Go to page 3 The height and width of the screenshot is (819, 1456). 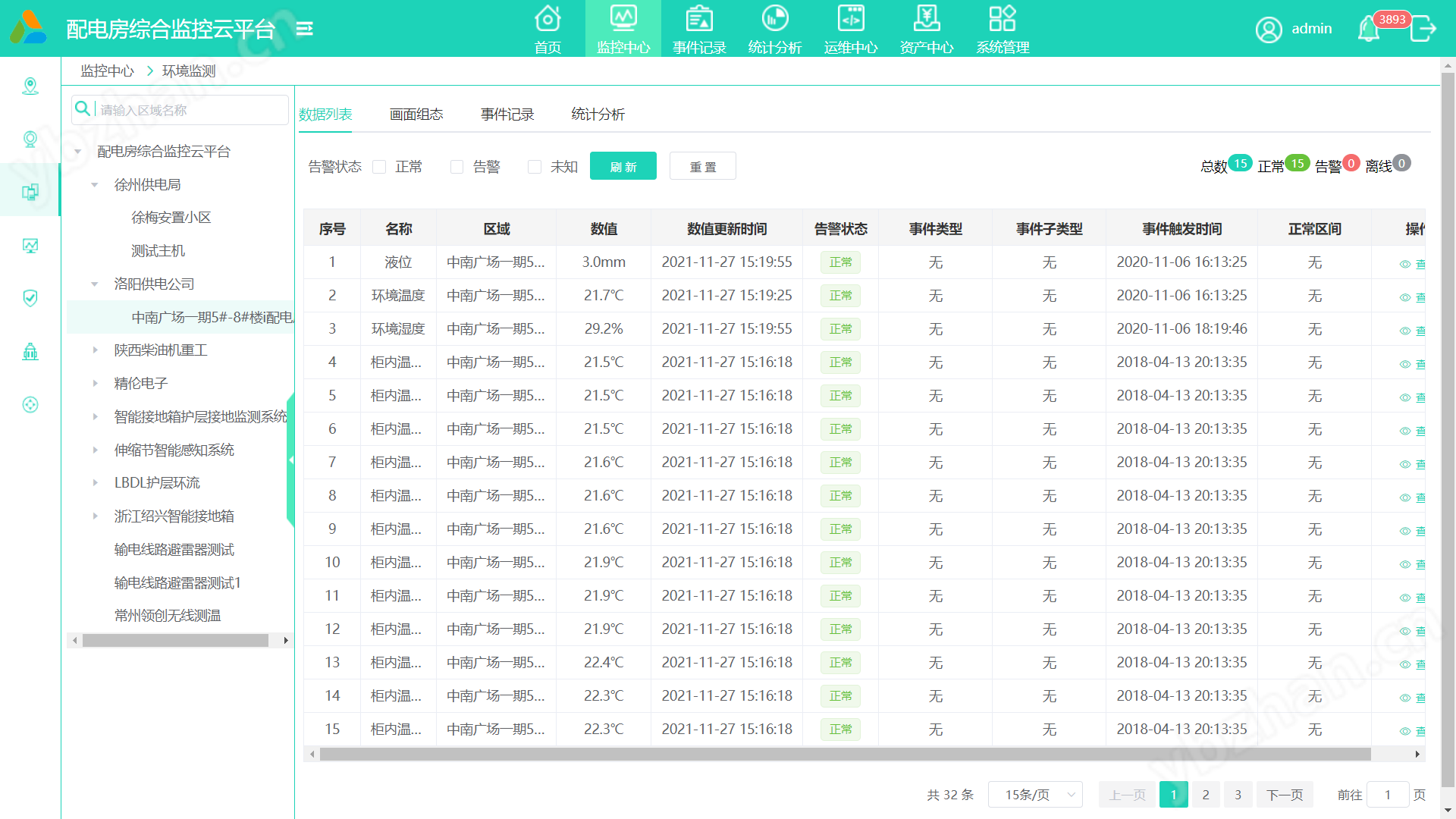tap(1238, 795)
